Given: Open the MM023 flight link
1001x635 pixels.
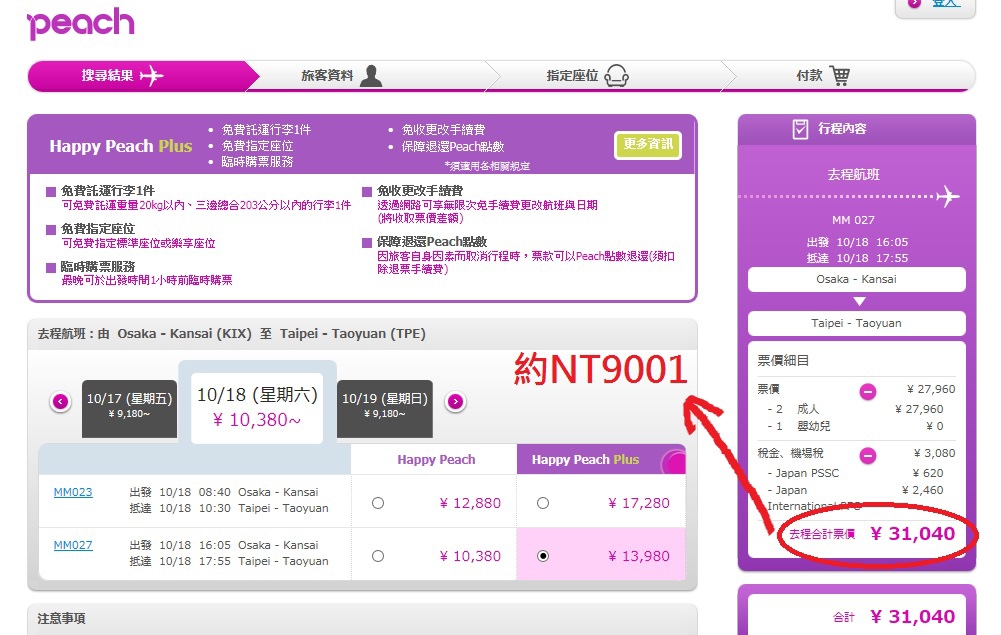Looking at the screenshot, I should [73, 492].
